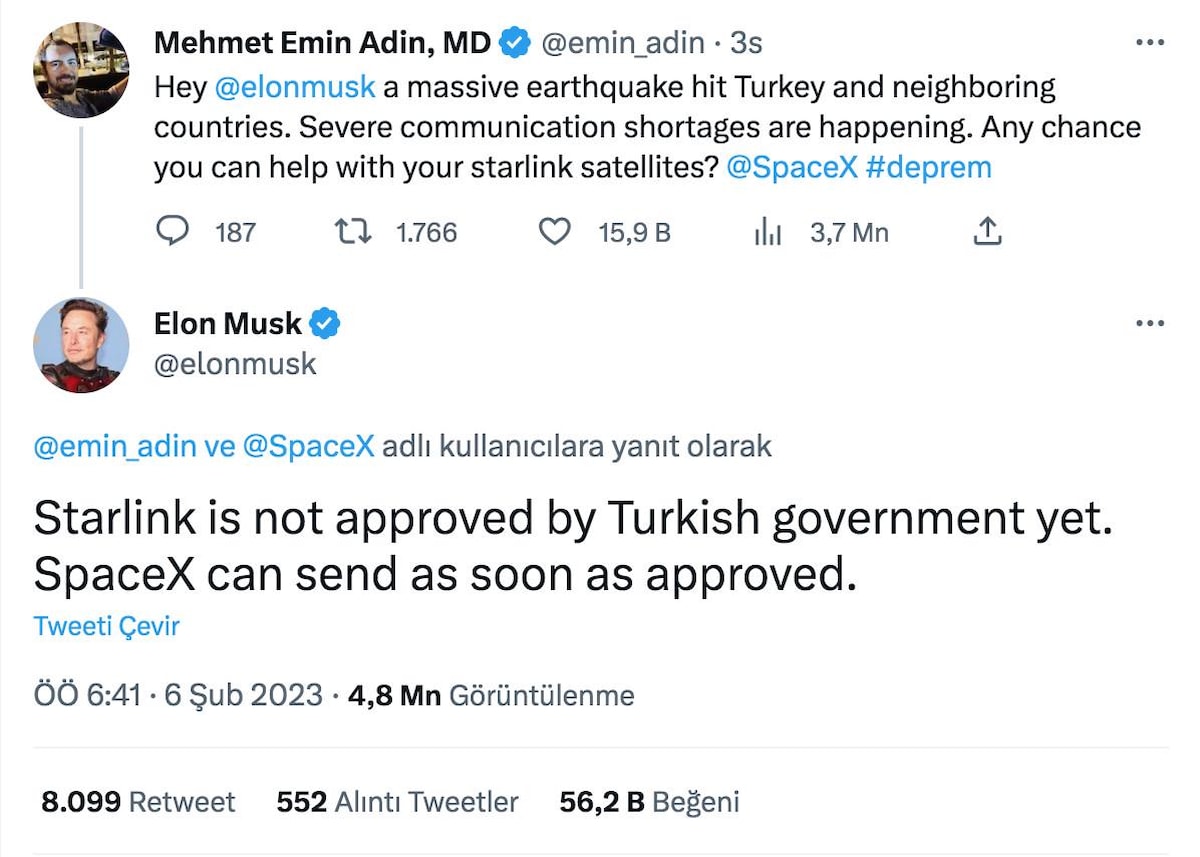Click Mehmet's blue verified badge
This screenshot has height=857, width=1200.
514,43
